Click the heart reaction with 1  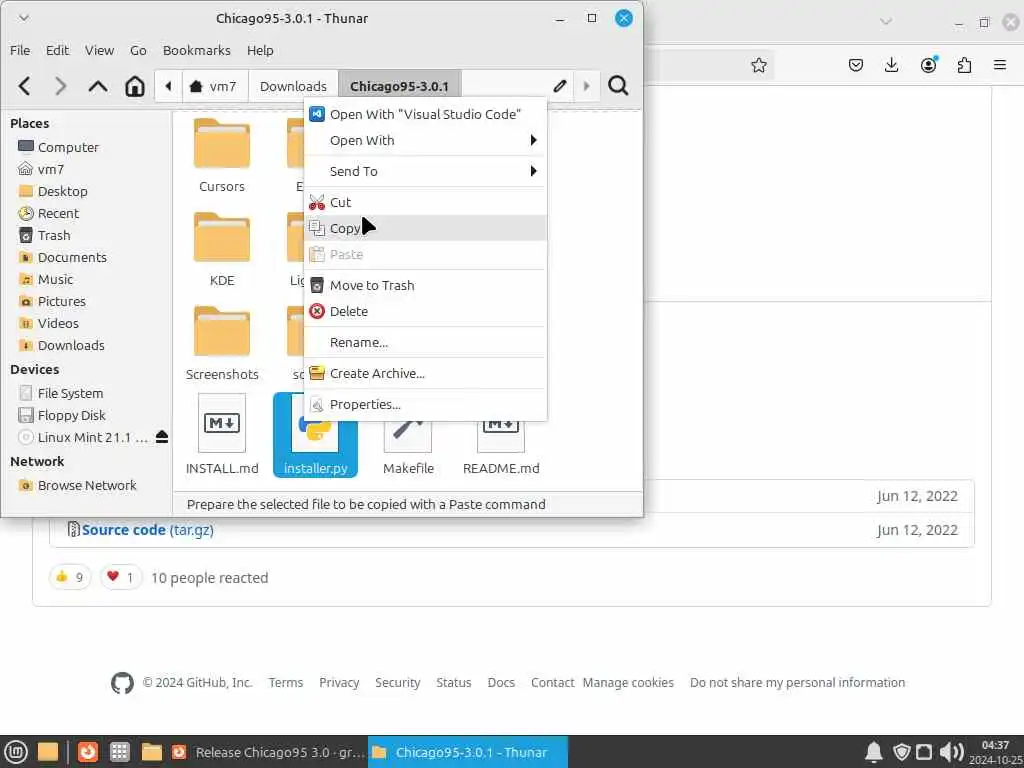pyautogui.click(x=121, y=577)
